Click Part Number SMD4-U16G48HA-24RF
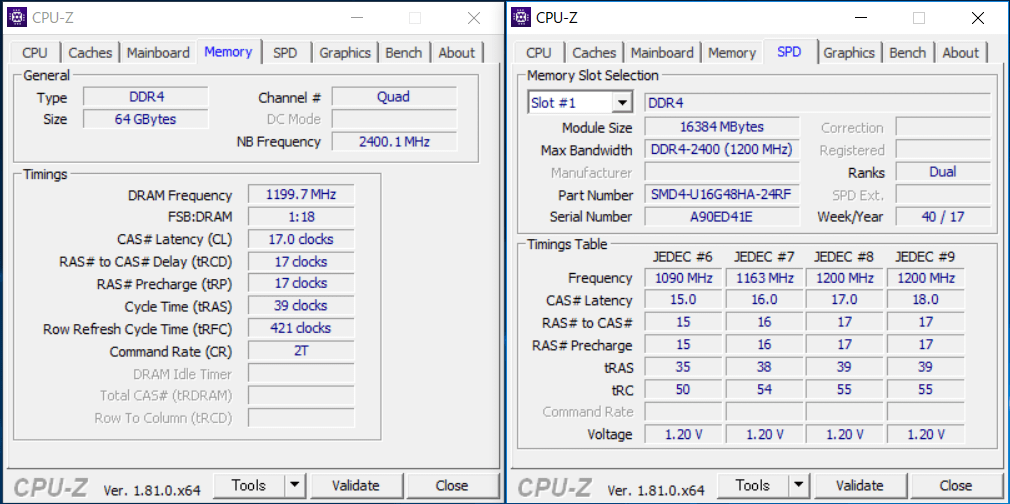Image resolution: width=1010 pixels, height=504 pixels. [x=722, y=195]
